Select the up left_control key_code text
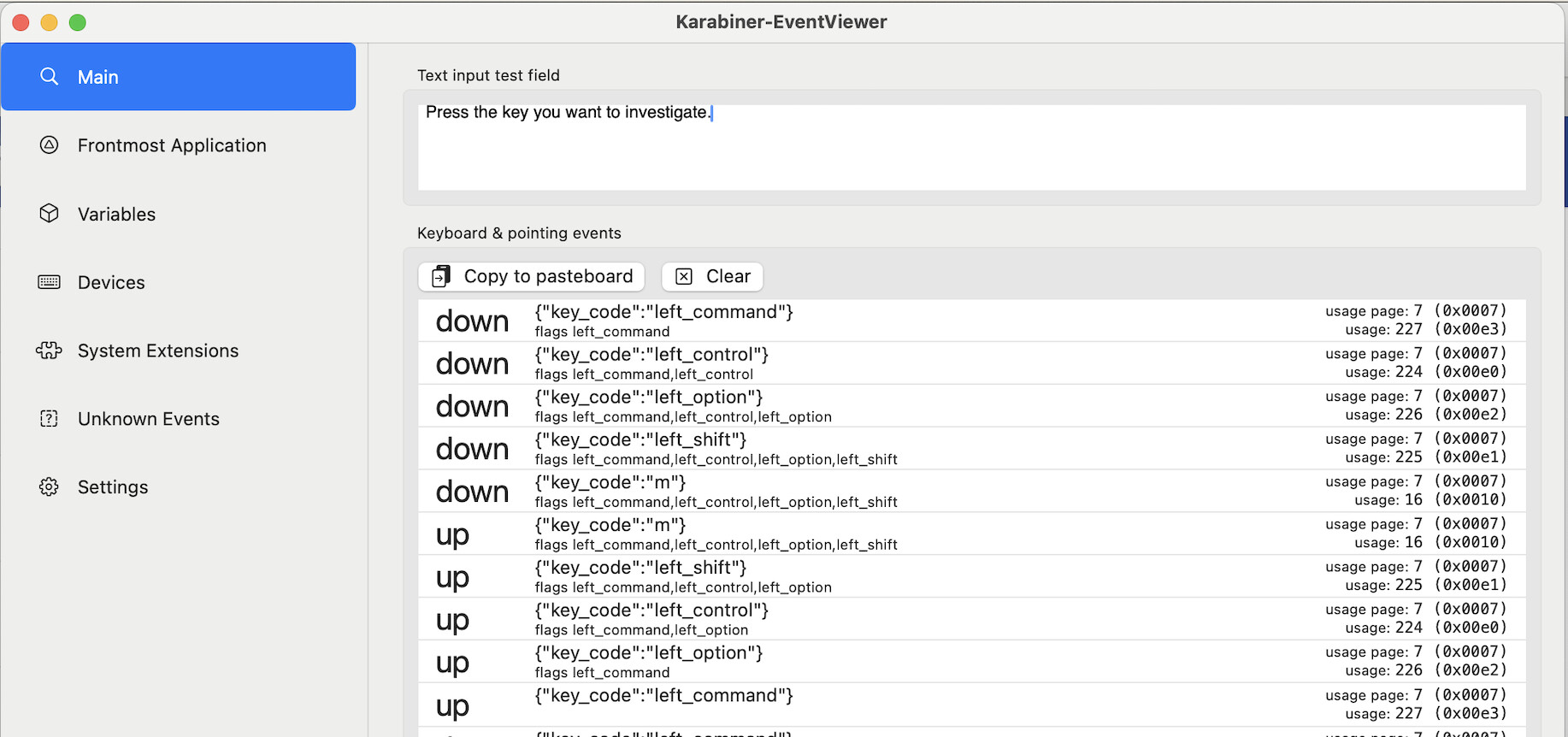The height and width of the screenshot is (737, 1568). pos(652,611)
